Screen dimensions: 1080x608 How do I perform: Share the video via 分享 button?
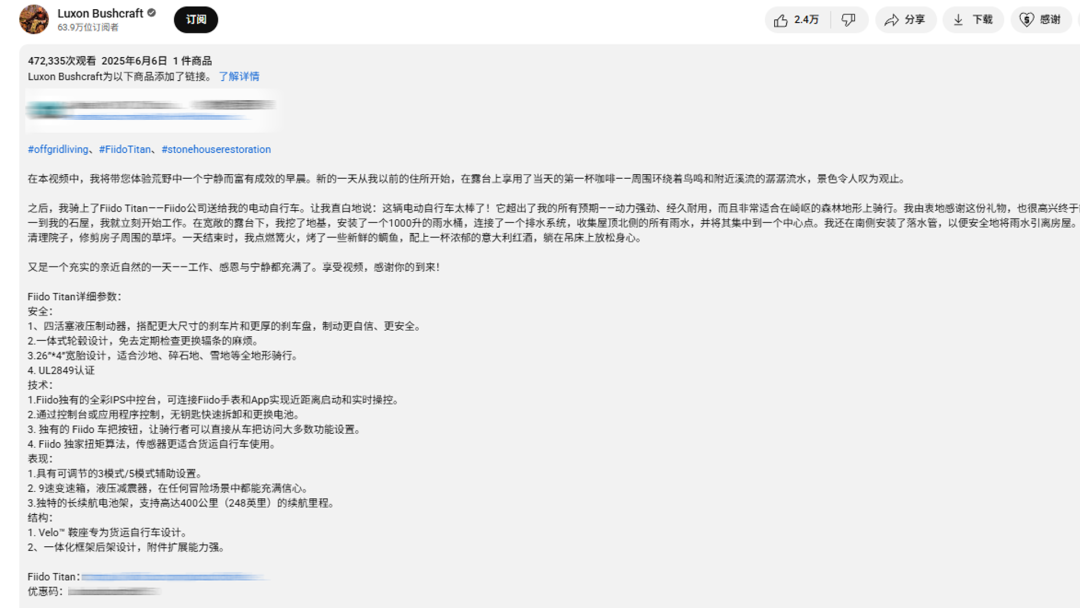pos(905,20)
